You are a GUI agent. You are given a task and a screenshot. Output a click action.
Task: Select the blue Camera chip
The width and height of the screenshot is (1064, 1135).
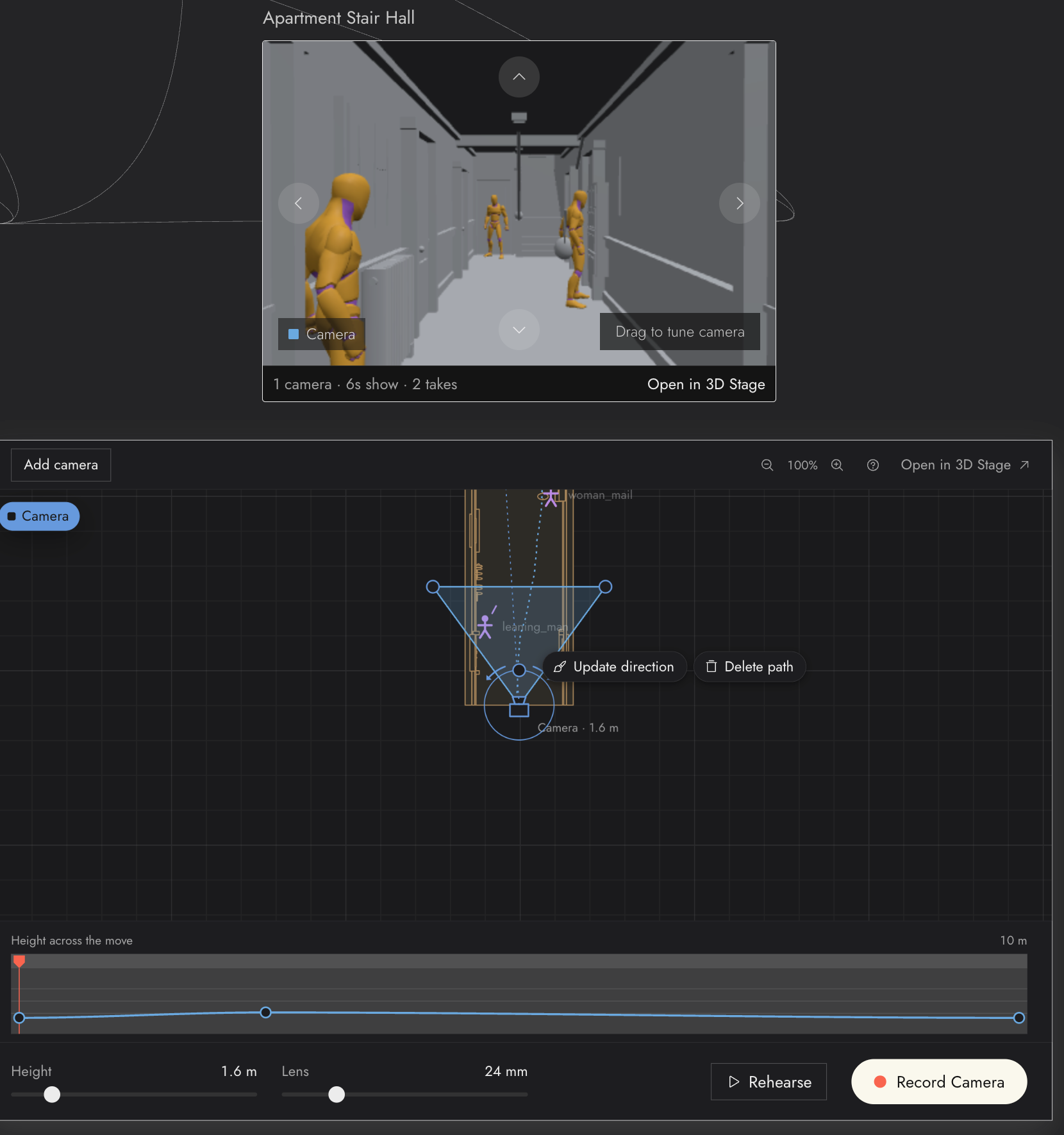pos(40,516)
